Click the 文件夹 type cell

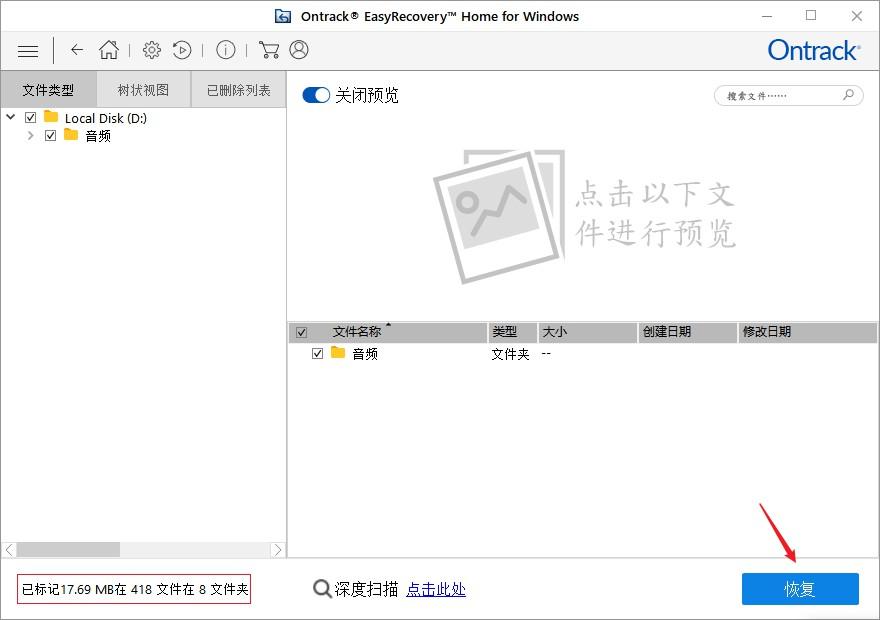click(x=510, y=354)
